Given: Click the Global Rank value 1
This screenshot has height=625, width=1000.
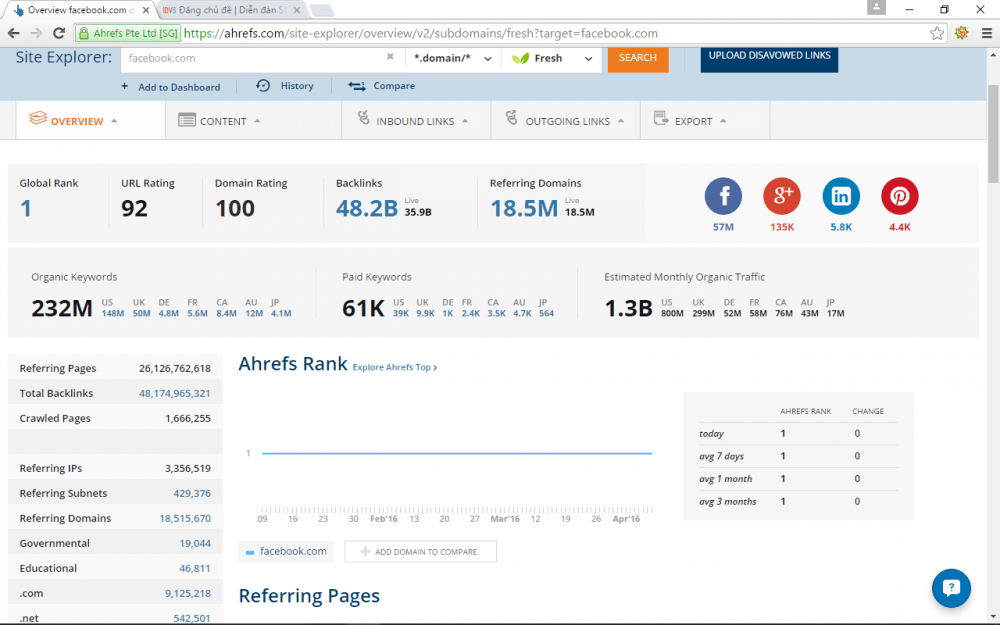Looking at the screenshot, I should (x=26, y=208).
